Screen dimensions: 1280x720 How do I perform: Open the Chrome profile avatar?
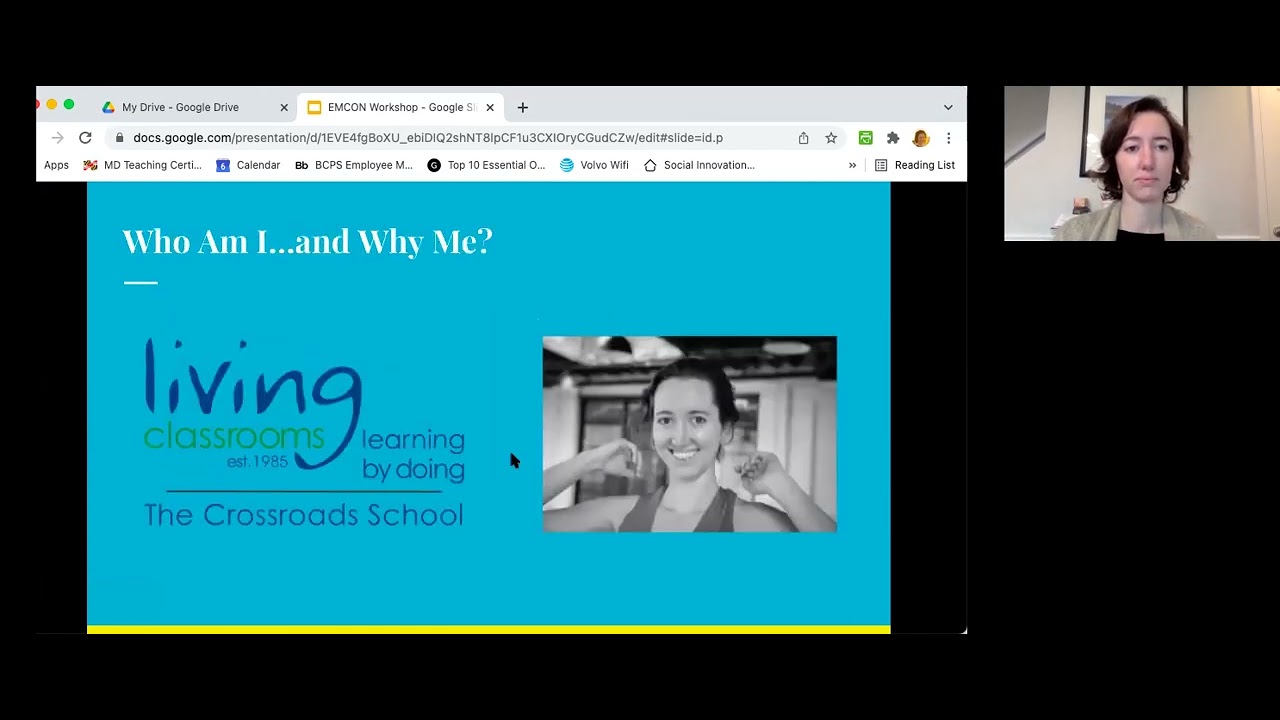point(921,138)
